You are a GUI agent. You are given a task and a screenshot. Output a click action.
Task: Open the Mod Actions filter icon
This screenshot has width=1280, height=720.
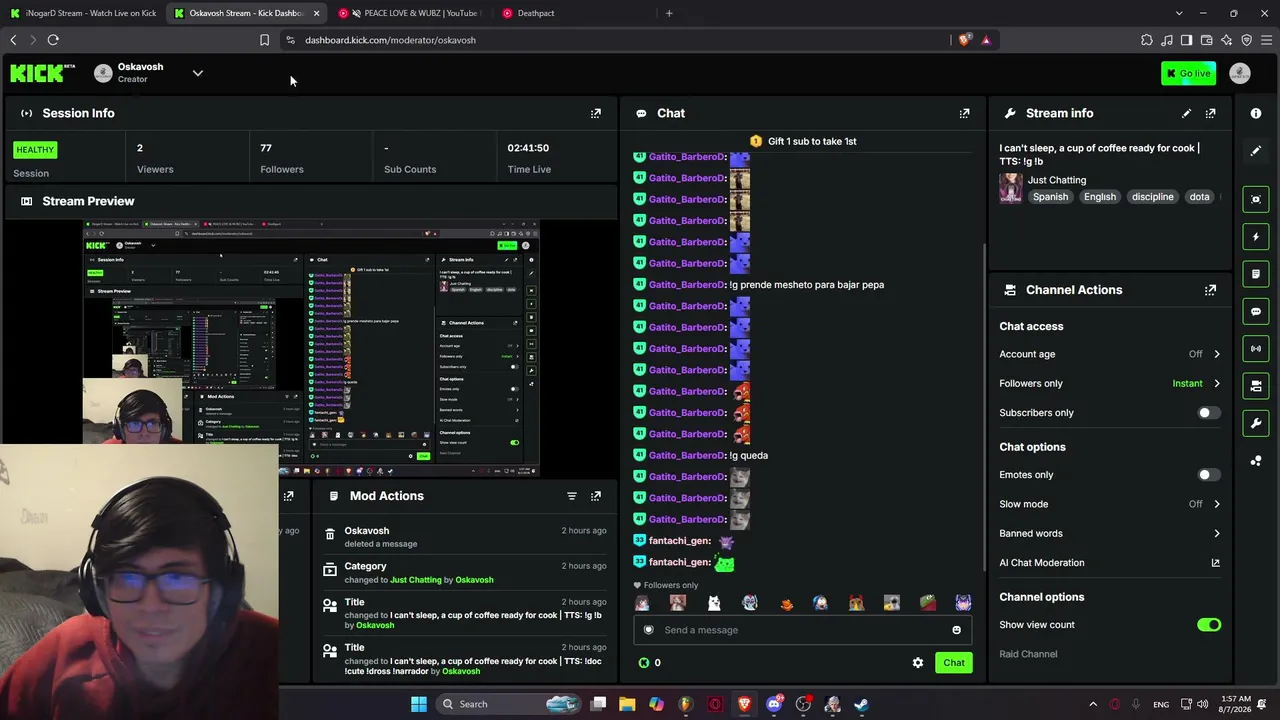coord(571,496)
